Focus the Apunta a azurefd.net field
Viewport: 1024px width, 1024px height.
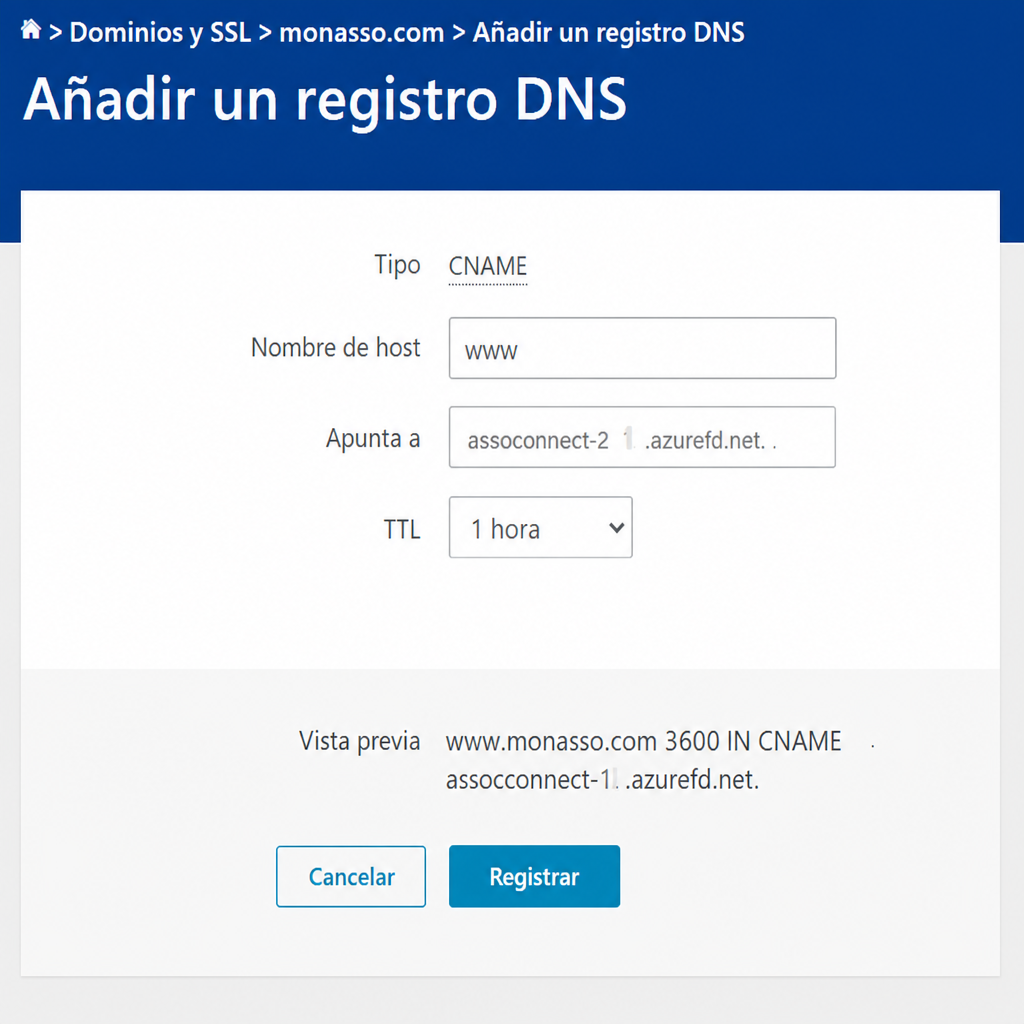click(x=642, y=437)
